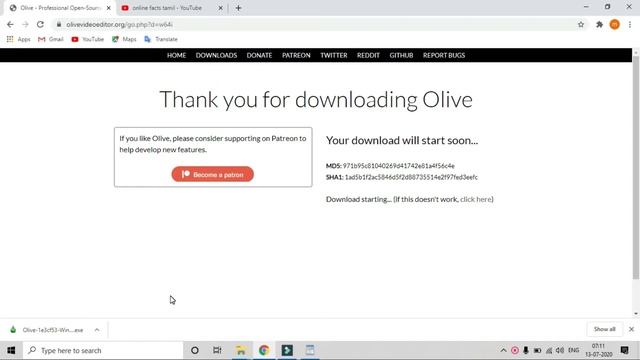Expand the Olive download item options arrow
Image resolution: width=640 pixels, height=360 pixels.
point(97,330)
